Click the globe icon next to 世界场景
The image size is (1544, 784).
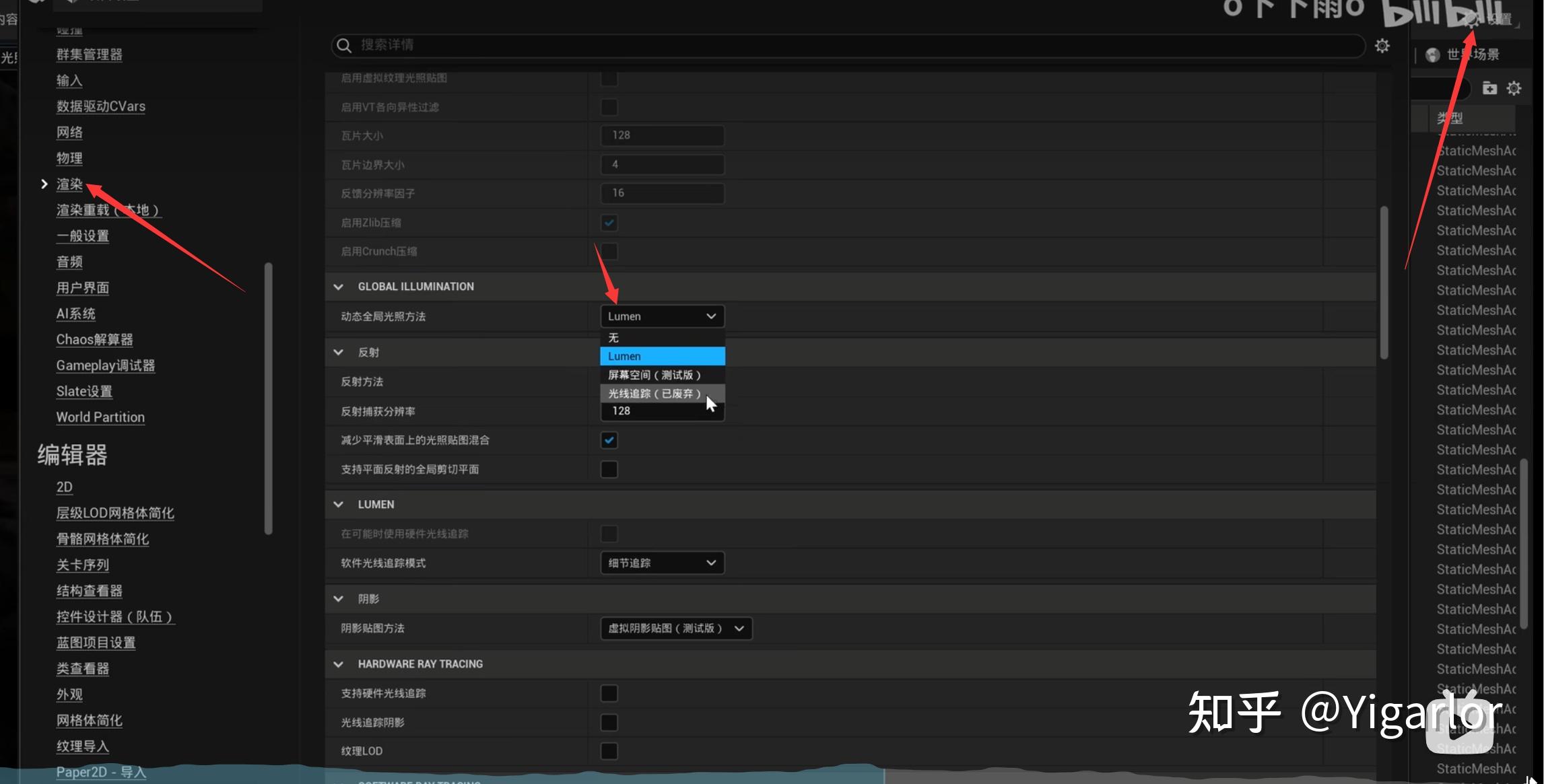click(x=1432, y=55)
